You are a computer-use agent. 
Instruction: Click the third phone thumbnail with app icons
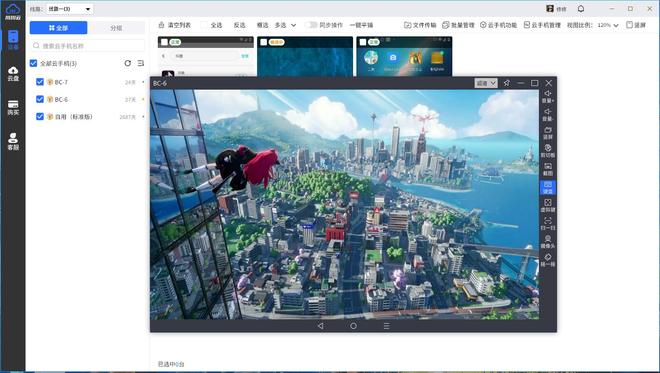[404, 56]
